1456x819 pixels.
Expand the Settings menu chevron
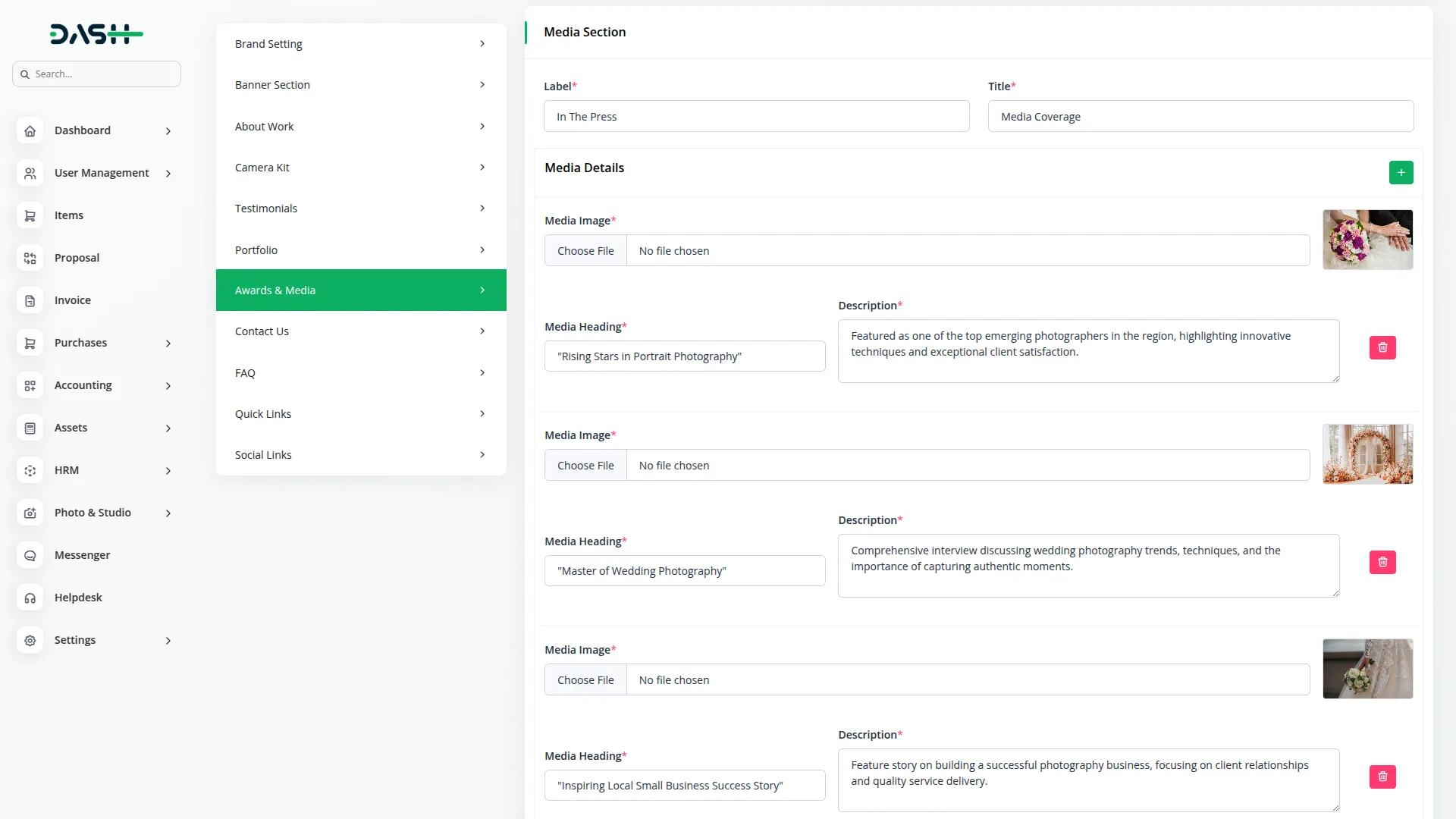click(168, 641)
